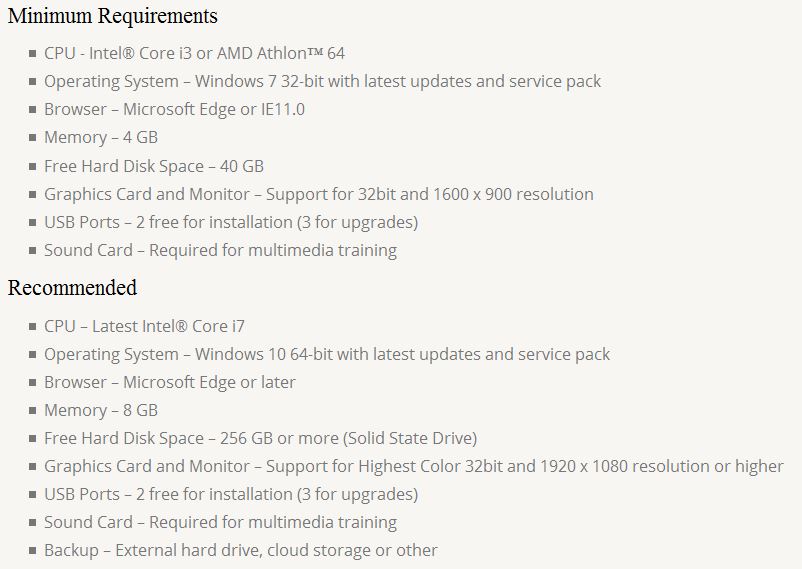Viewport: 802px width, 569px height.
Task: Click the Sound Card line under Recommended
Action: pyautogui.click(x=220, y=522)
